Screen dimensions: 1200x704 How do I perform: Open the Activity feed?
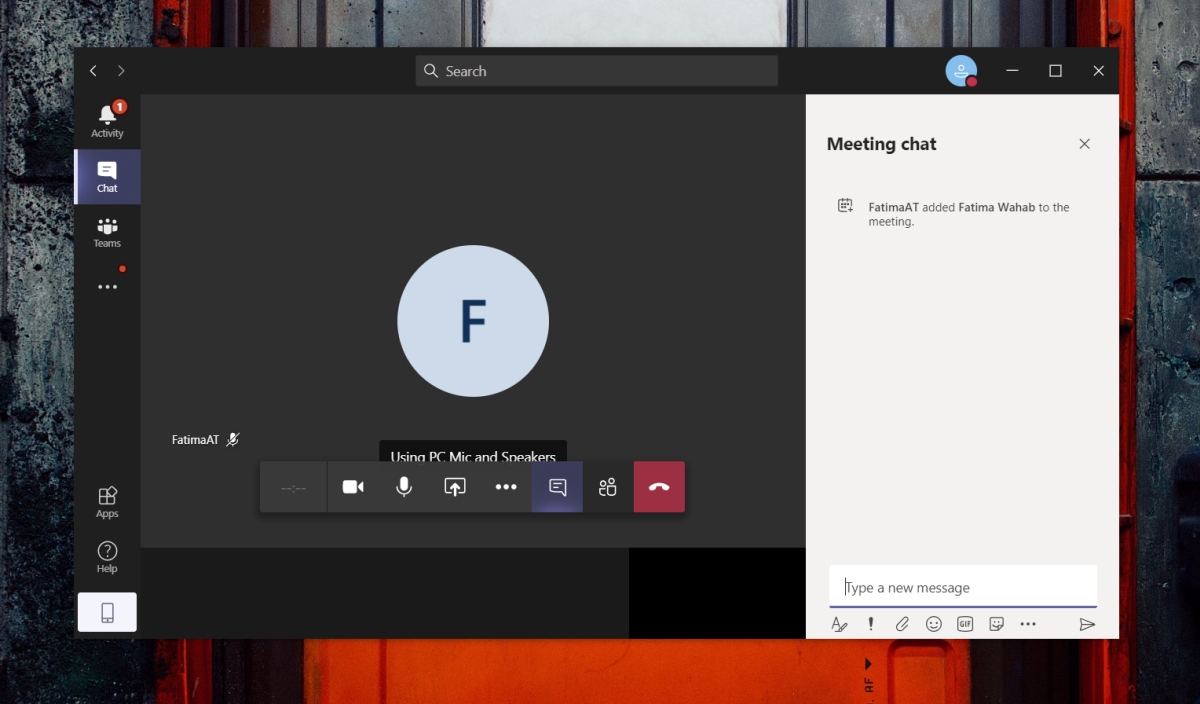(107, 121)
